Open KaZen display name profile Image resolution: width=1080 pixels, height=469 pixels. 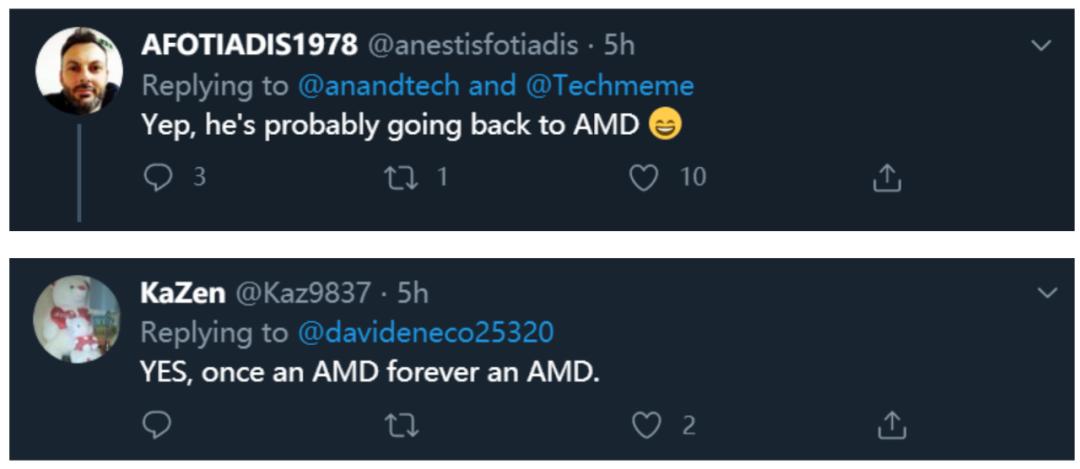[x=182, y=293]
